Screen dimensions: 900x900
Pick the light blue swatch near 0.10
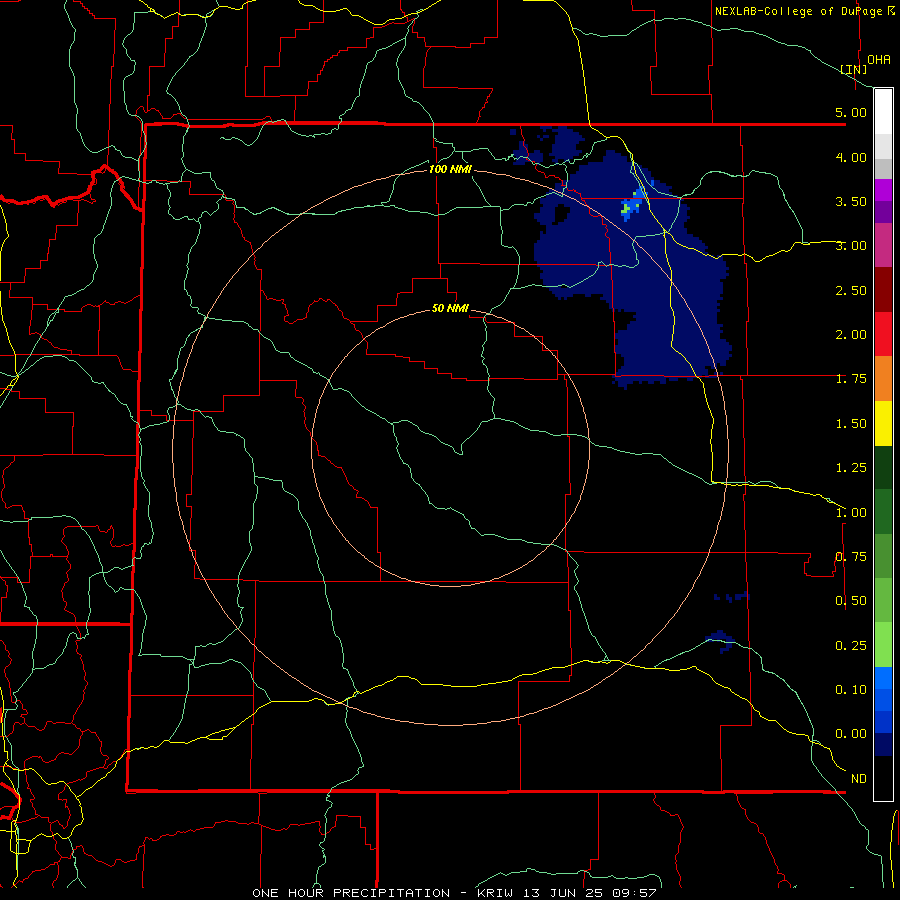(883, 678)
